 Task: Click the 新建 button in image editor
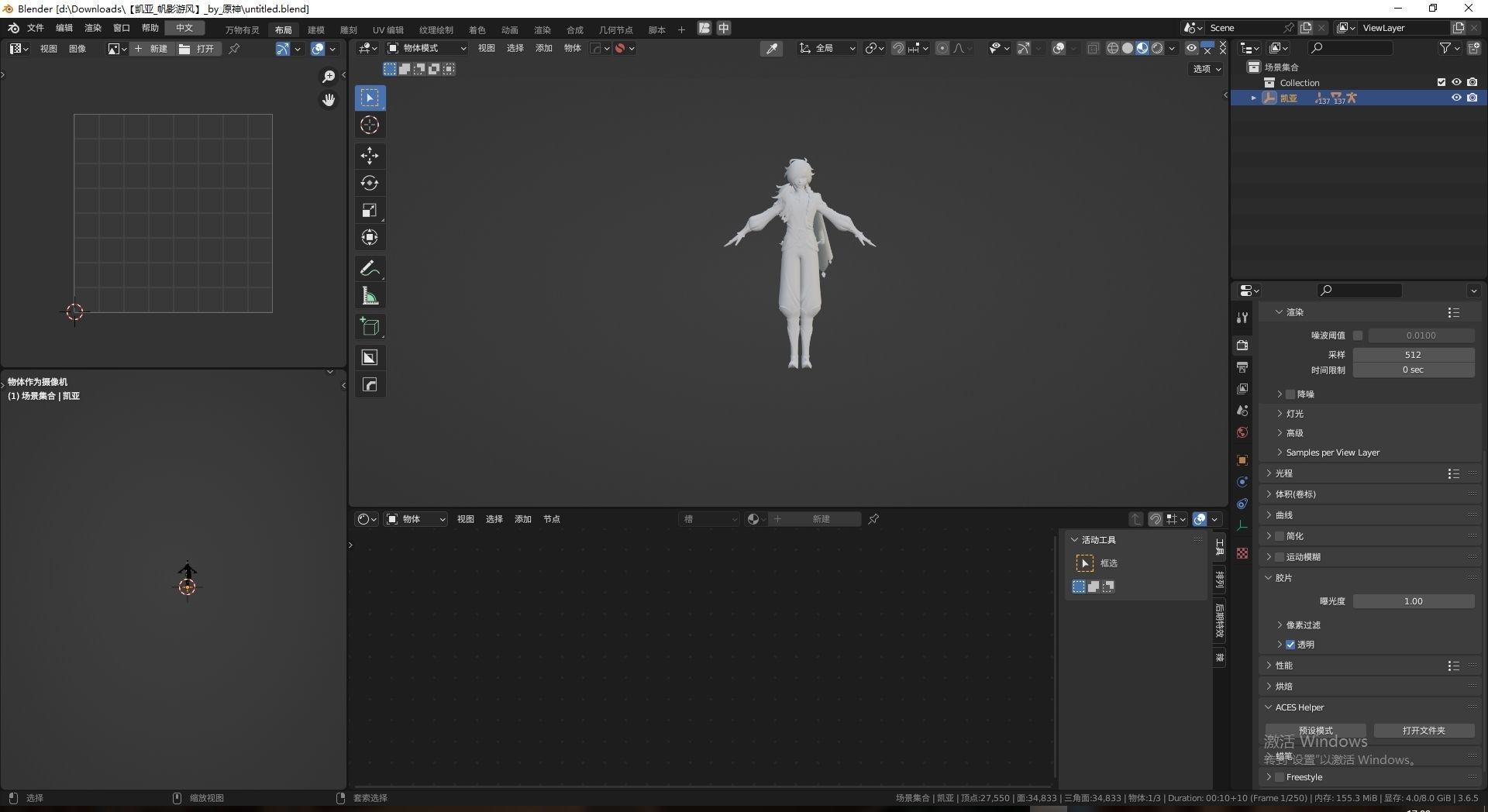click(152, 49)
